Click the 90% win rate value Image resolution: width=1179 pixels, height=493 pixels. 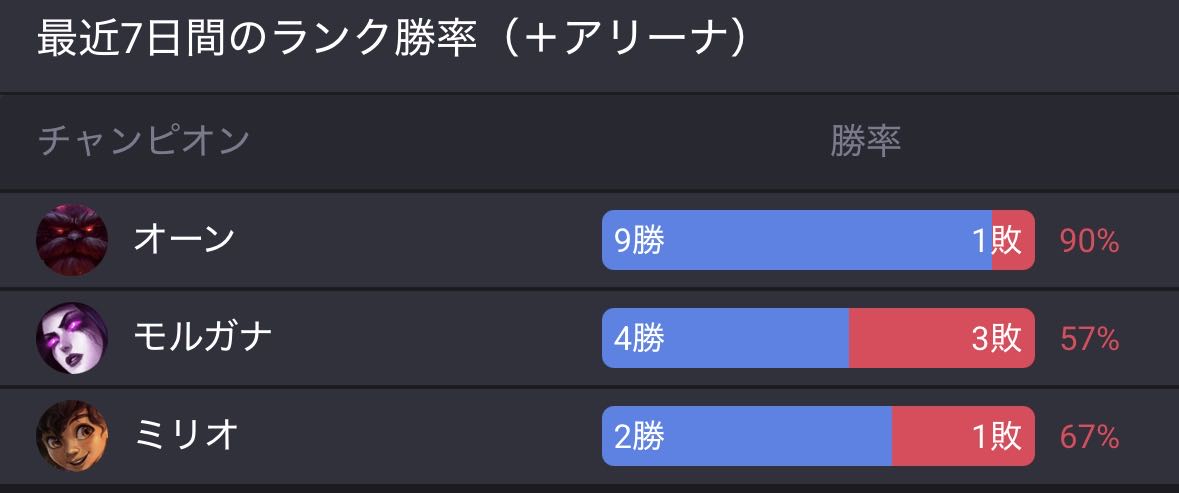[x=1089, y=240]
